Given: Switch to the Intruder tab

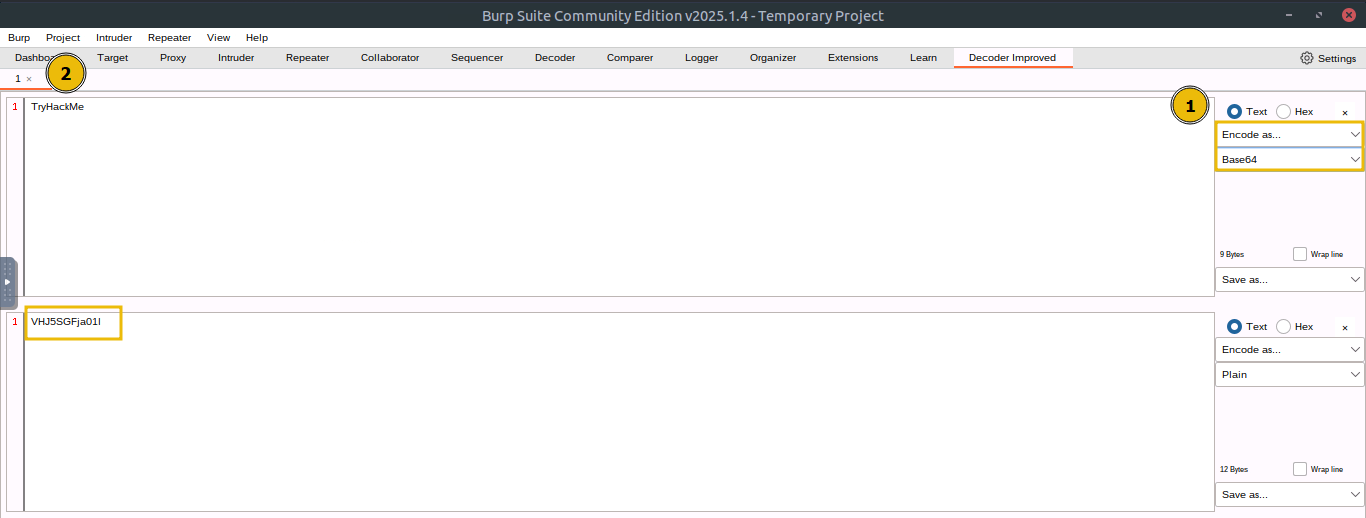Looking at the screenshot, I should point(236,58).
